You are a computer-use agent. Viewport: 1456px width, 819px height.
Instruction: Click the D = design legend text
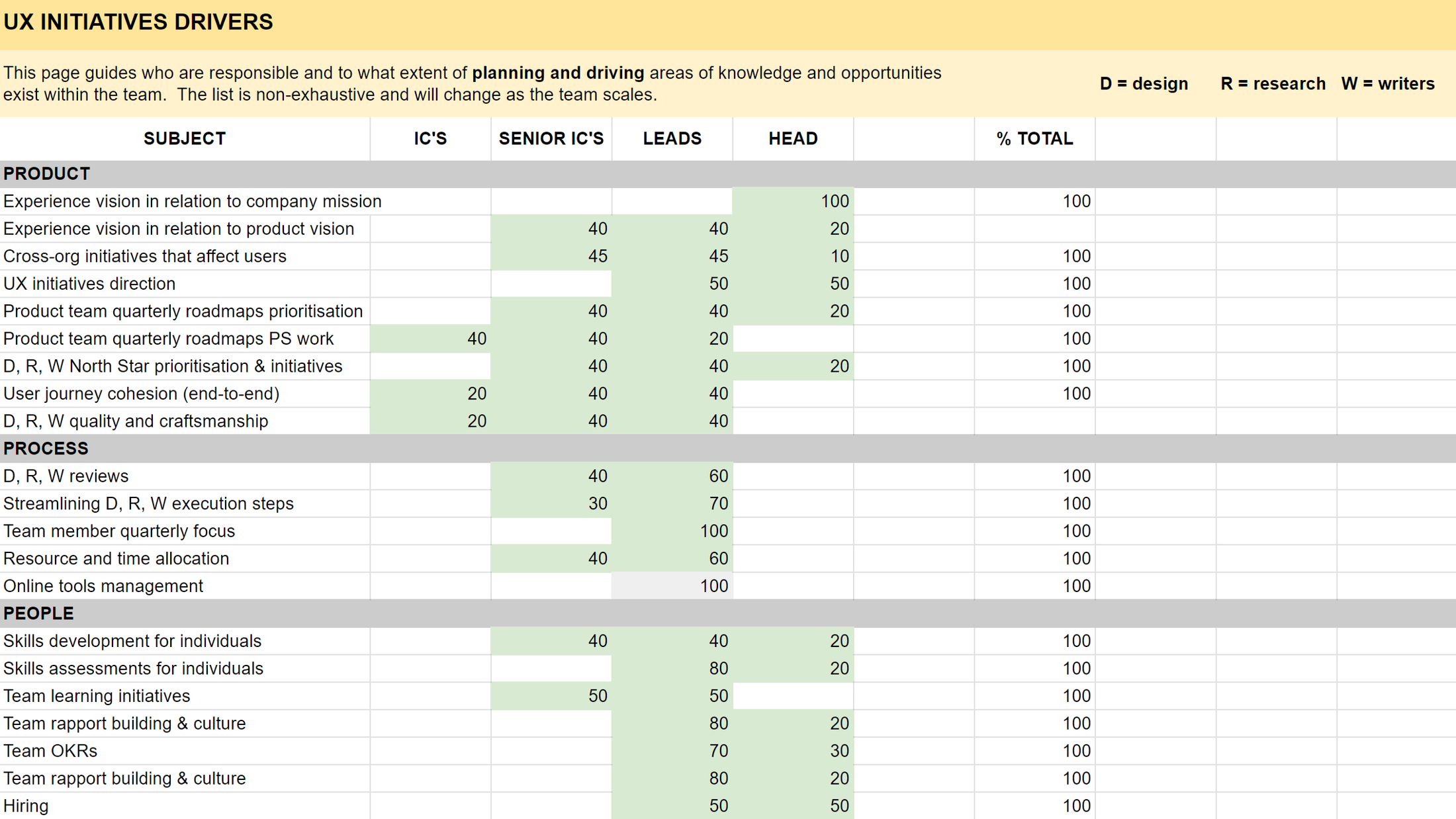[1143, 84]
